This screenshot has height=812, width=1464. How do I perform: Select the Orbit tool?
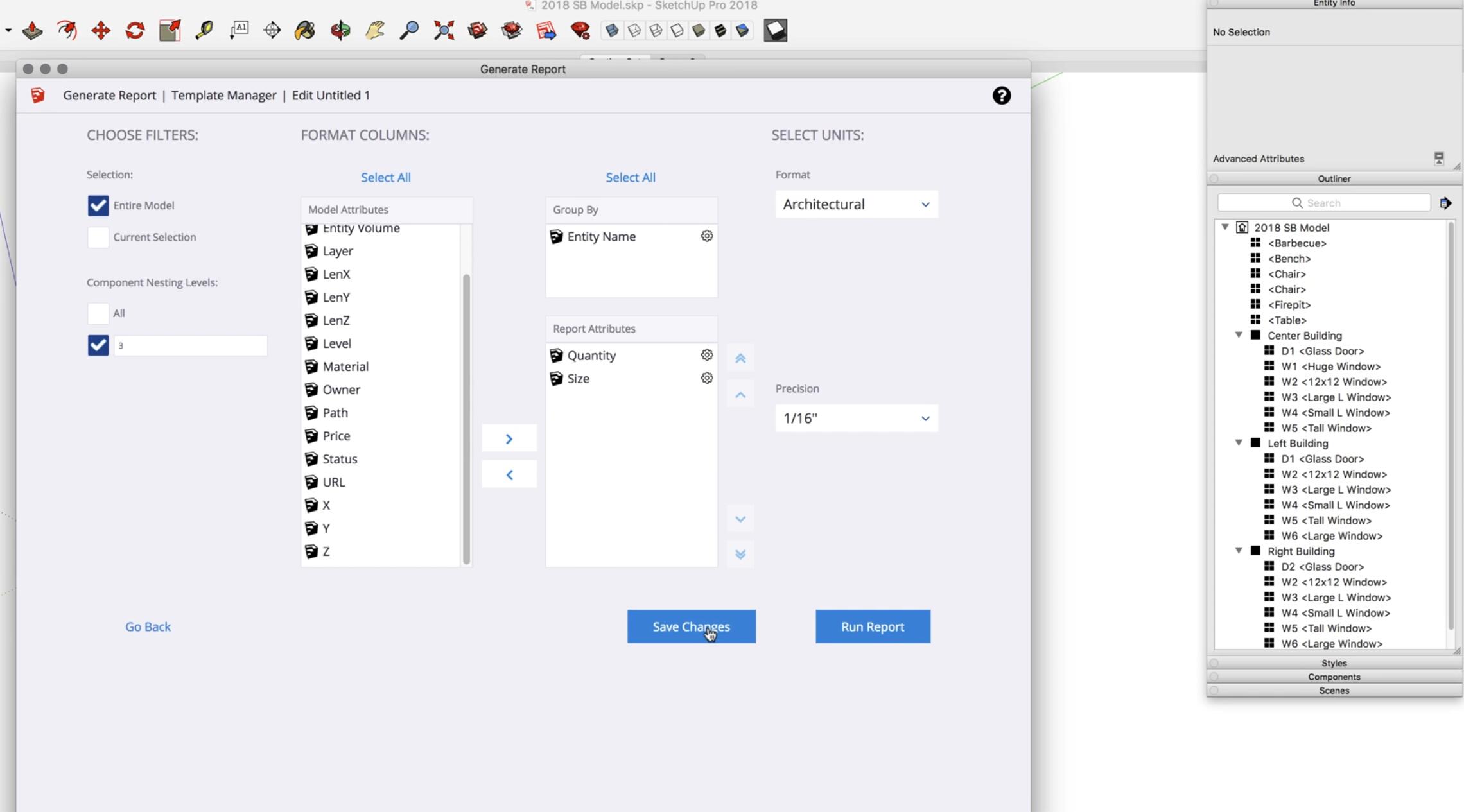pyautogui.click(x=340, y=30)
